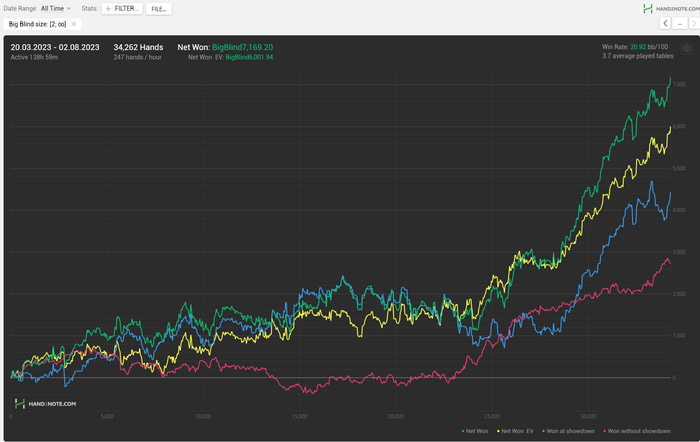Go to previous page with left arrow
Screen dimensions: 700x442
pyautogui.click(x=665, y=23)
